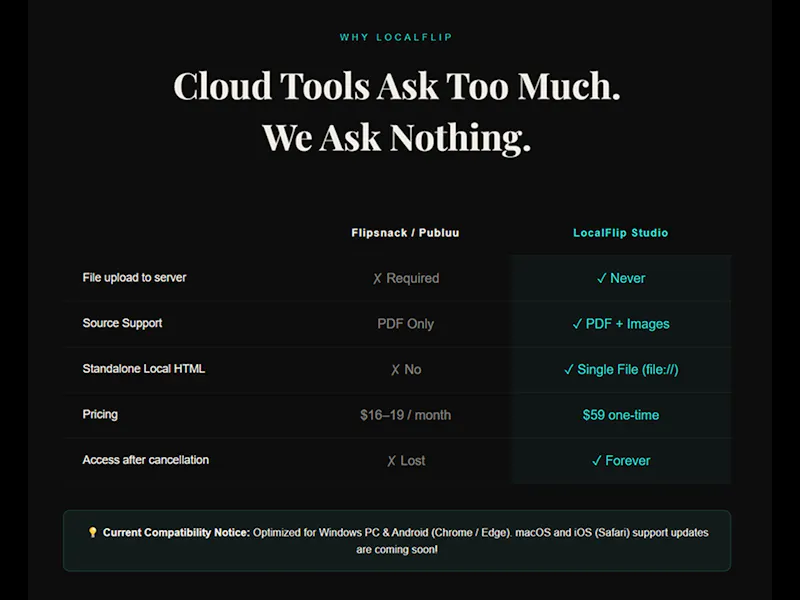Click the 'File upload to server' row label
Image resolution: width=800 pixels, height=600 pixels.
[134, 278]
